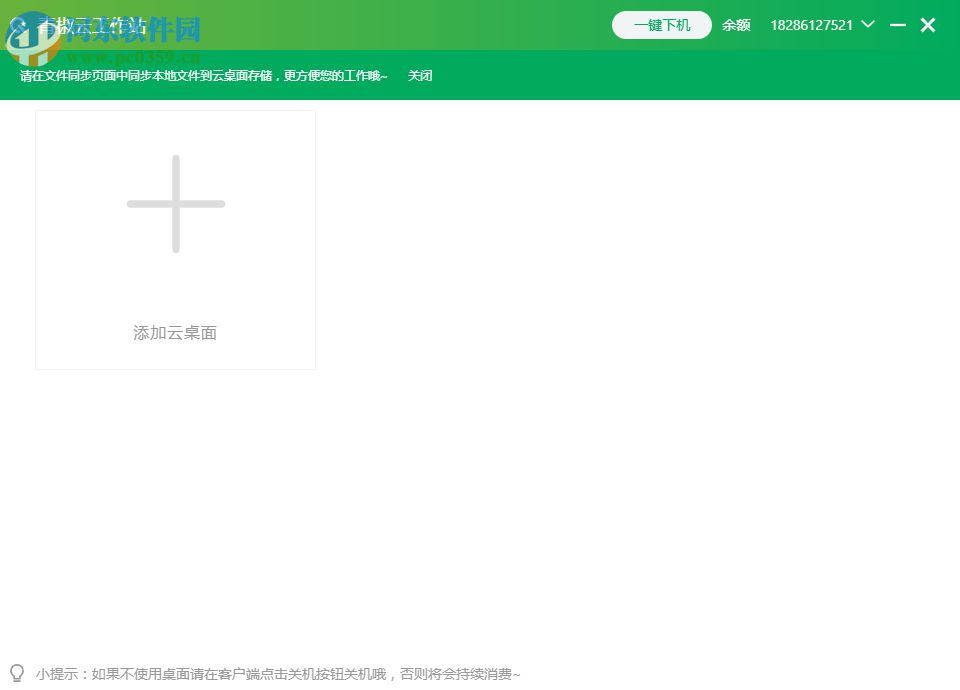
Task: Click inside the add desktop placeholder box
Action: [175, 240]
